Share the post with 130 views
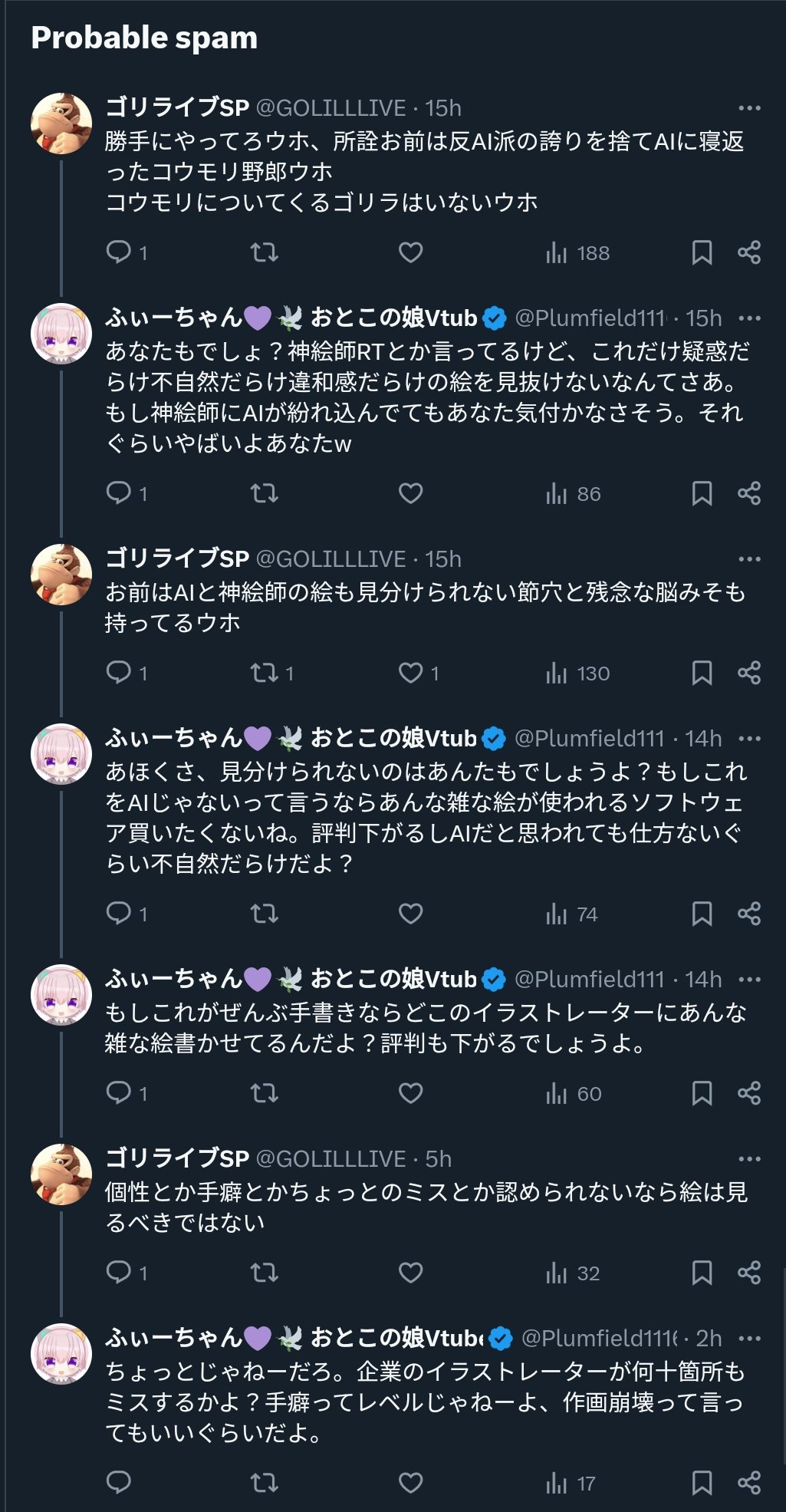The height and width of the screenshot is (1512, 786). point(748,673)
